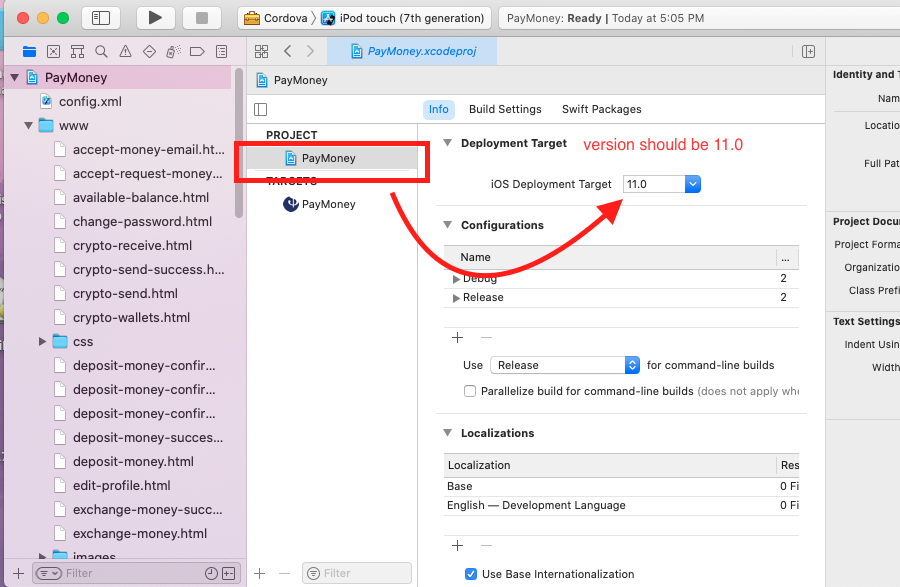Click the related items grid icon in the editor bar
Image resolution: width=900 pixels, height=587 pixels.
coord(261,51)
